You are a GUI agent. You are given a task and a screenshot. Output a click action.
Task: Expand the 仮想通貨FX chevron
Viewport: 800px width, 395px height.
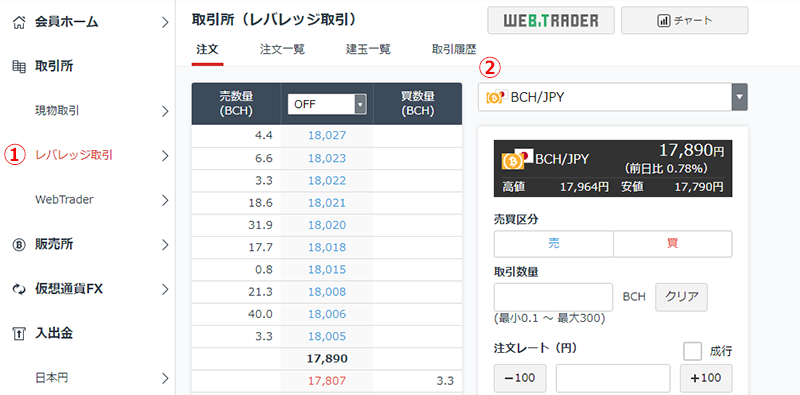tap(164, 289)
